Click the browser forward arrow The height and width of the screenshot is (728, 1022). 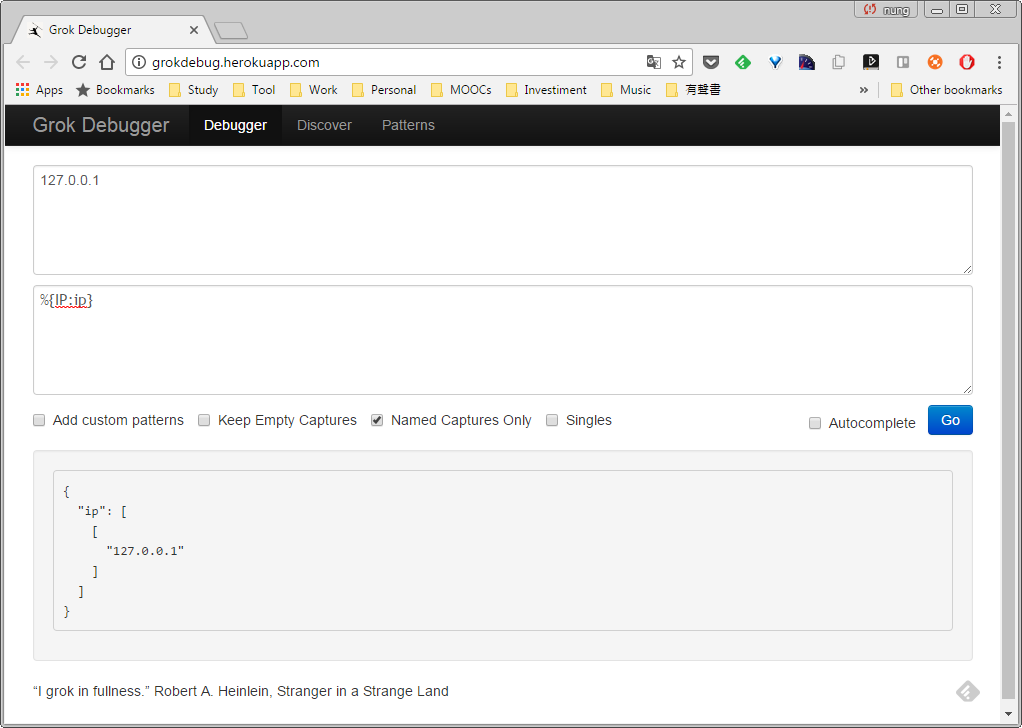tap(51, 63)
